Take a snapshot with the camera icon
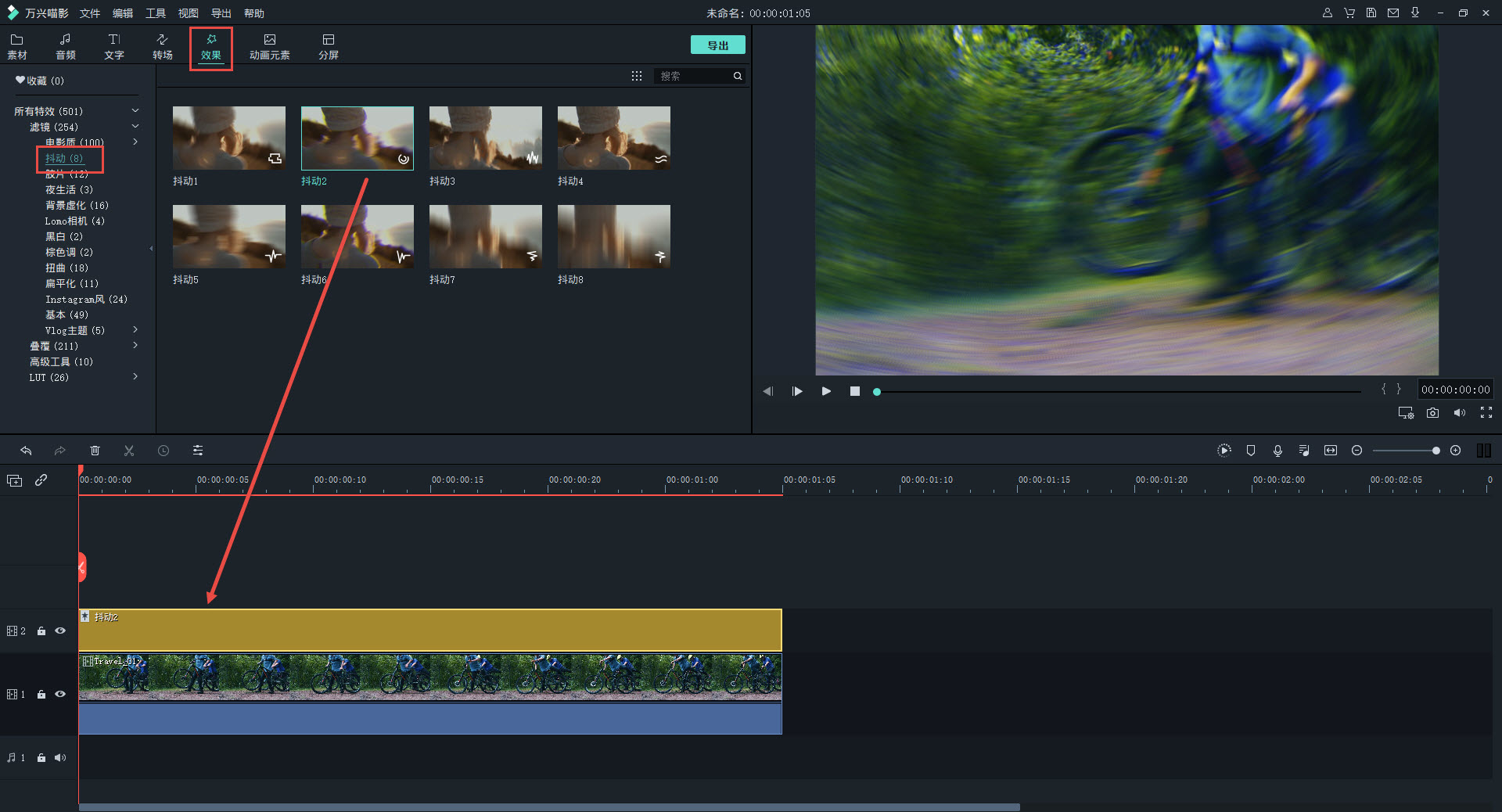Image resolution: width=1502 pixels, height=812 pixels. (1432, 413)
